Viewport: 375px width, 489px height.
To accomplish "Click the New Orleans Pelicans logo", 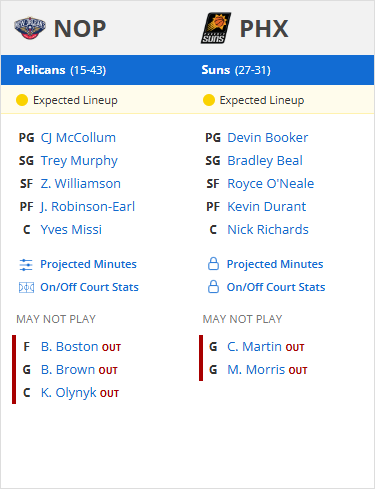I will pyautogui.click(x=30, y=28).
